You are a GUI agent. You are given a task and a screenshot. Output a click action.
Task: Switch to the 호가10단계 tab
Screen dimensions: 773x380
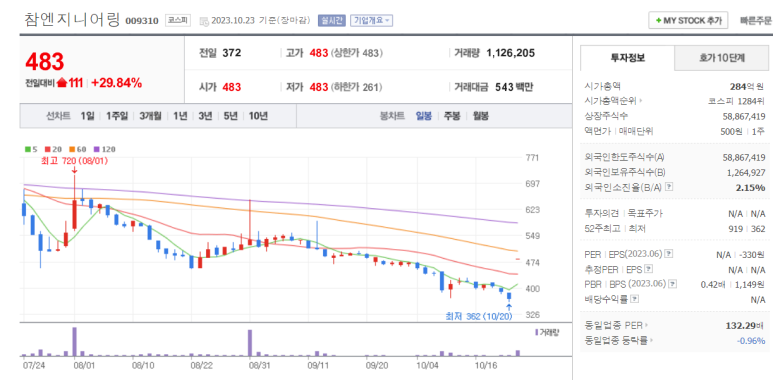coord(721,58)
